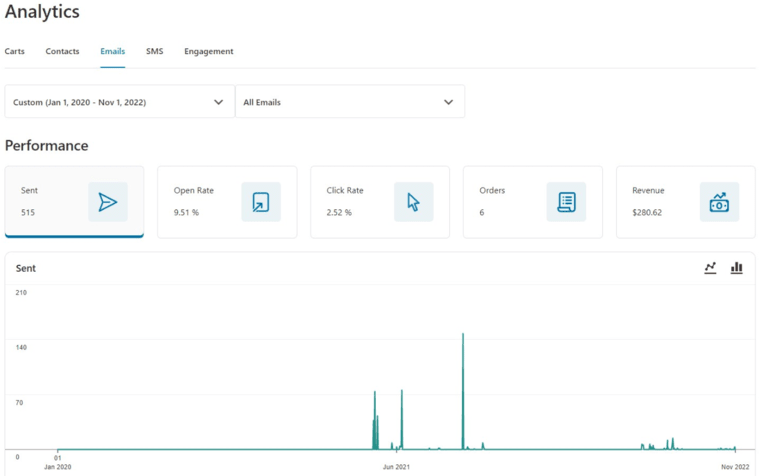Click the Open Rate arrow icon

coord(261,202)
